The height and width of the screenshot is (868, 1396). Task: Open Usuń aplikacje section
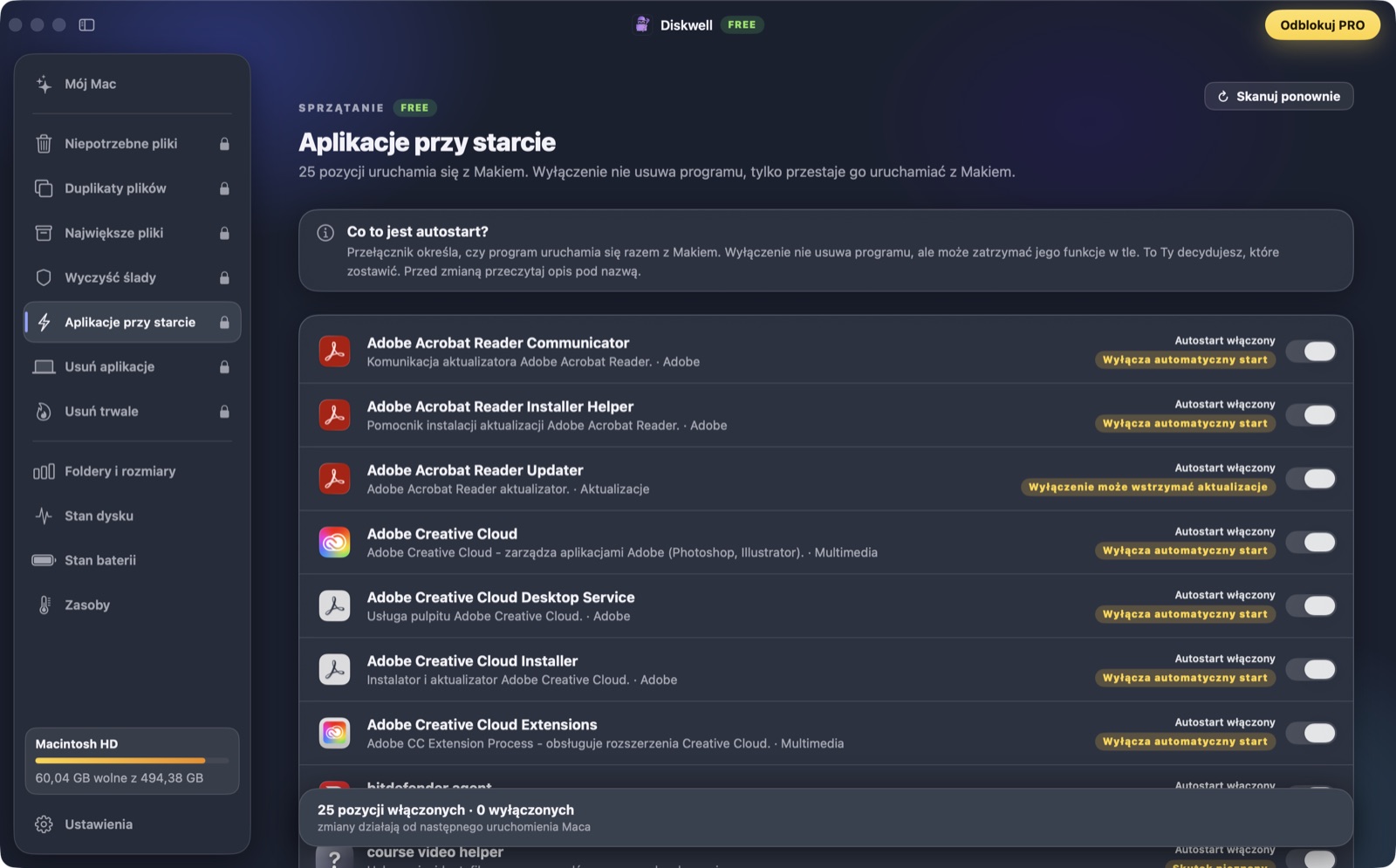click(133, 366)
